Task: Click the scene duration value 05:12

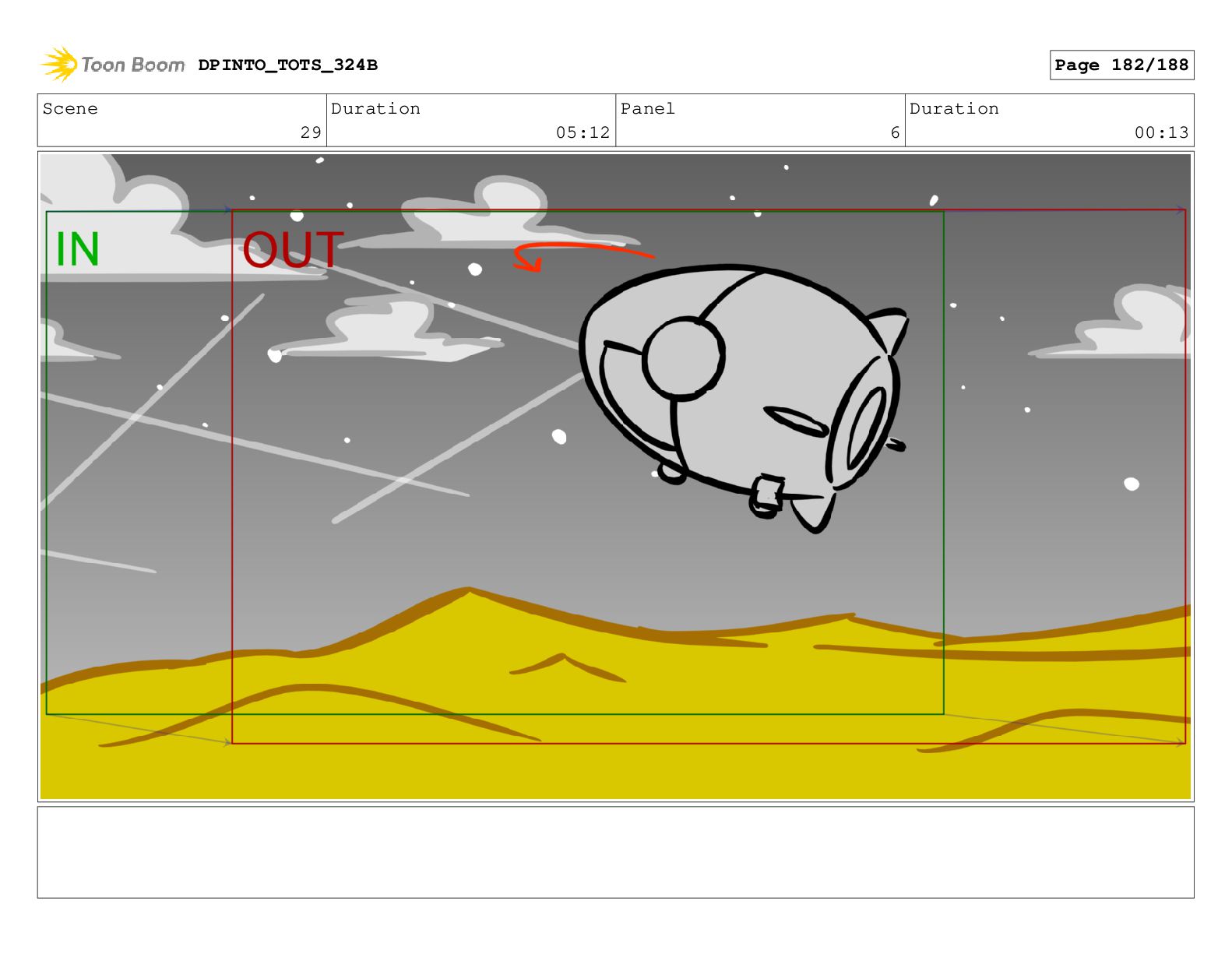Action: [x=583, y=132]
